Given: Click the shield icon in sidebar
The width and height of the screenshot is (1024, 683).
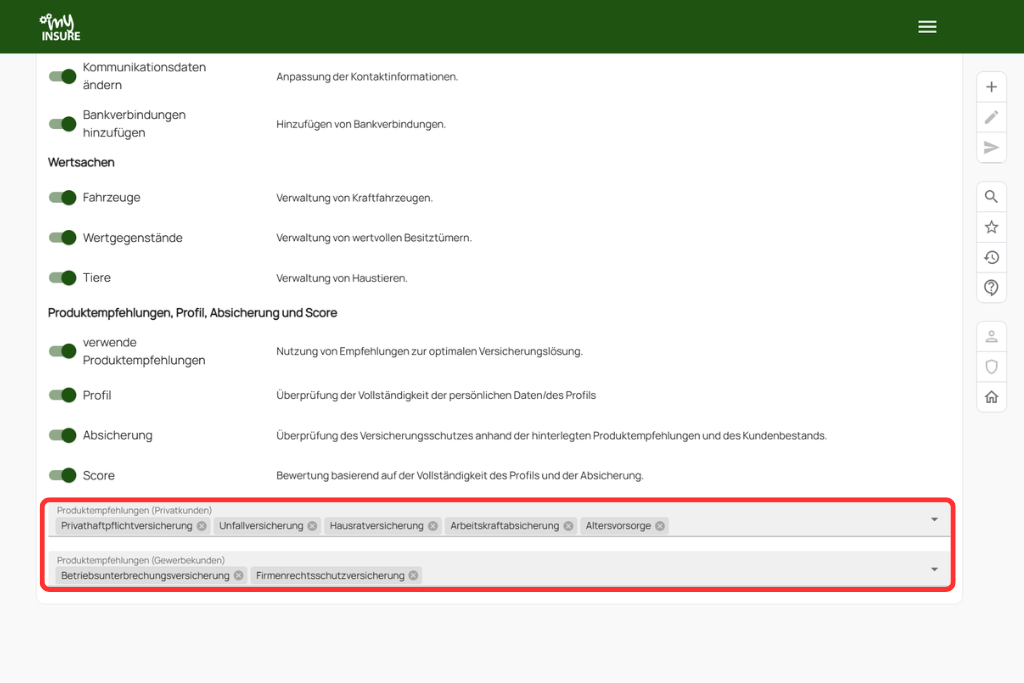Looking at the screenshot, I should pos(991,366).
